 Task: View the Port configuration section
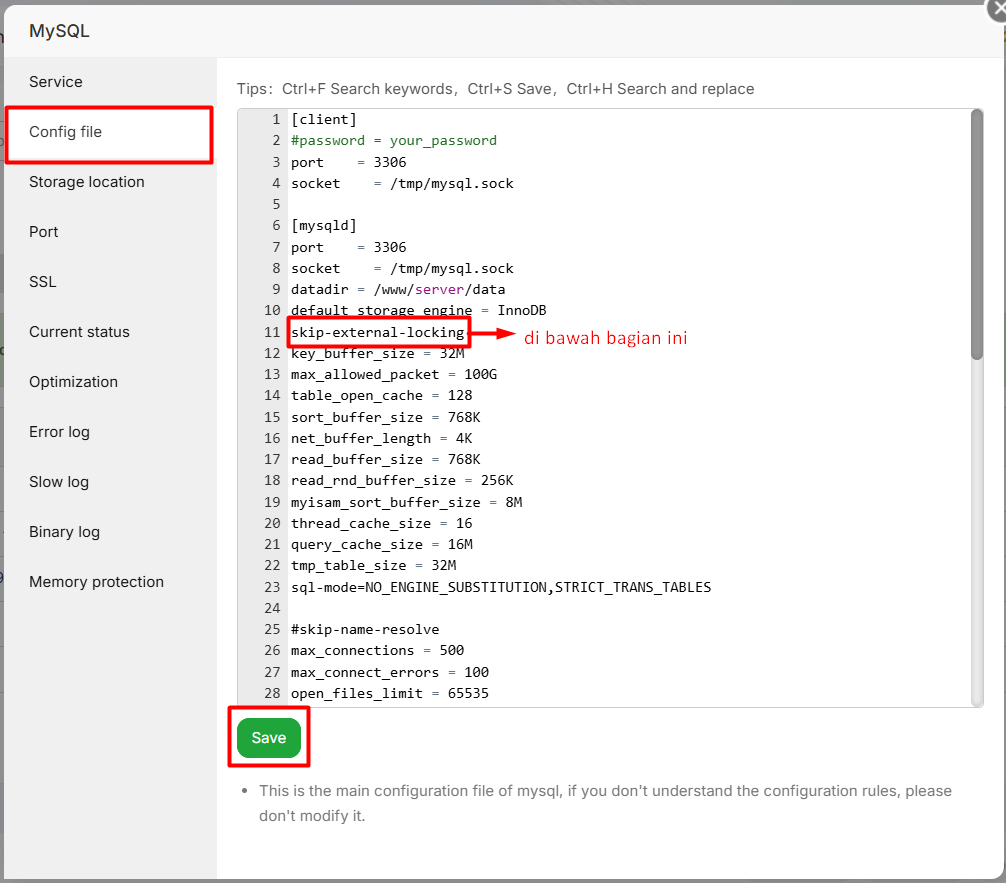click(x=43, y=231)
